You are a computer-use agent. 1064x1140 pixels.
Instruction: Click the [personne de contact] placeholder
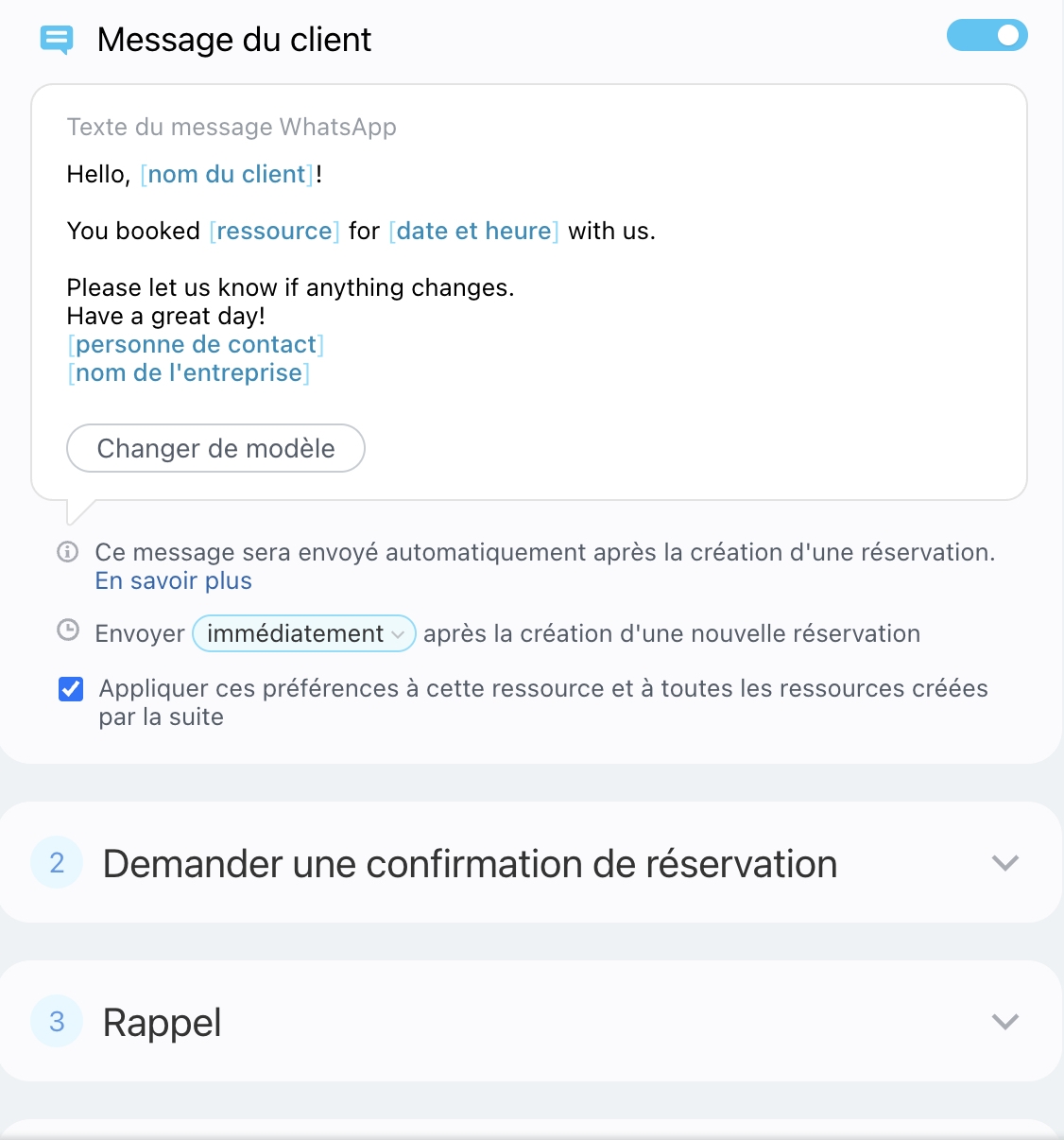click(x=196, y=345)
